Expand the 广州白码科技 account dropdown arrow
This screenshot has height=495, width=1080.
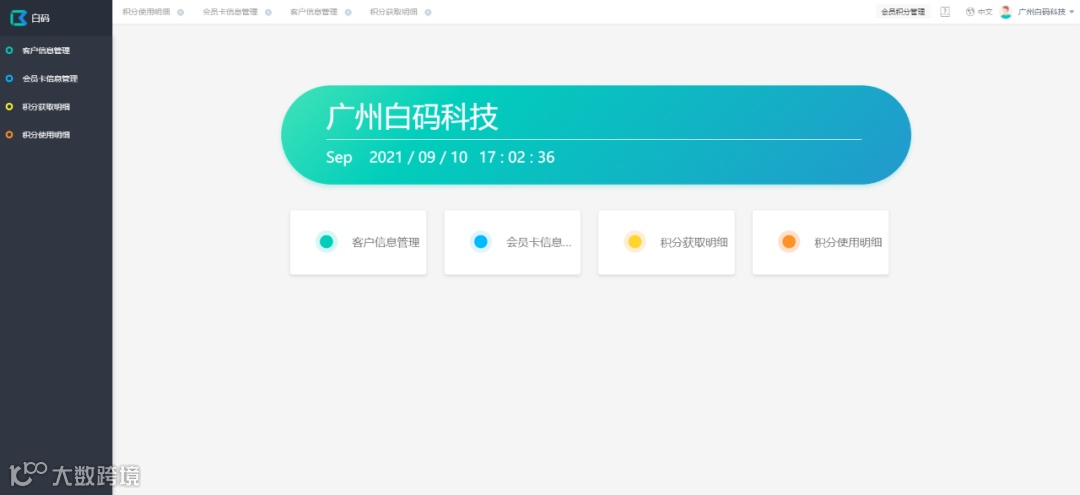click(1072, 12)
